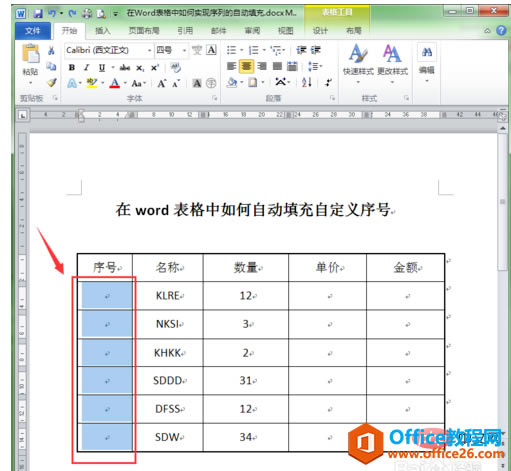511x471 pixels.
Task: Click the Paste (粘贴) clipboard icon
Action: coord(30,53)
